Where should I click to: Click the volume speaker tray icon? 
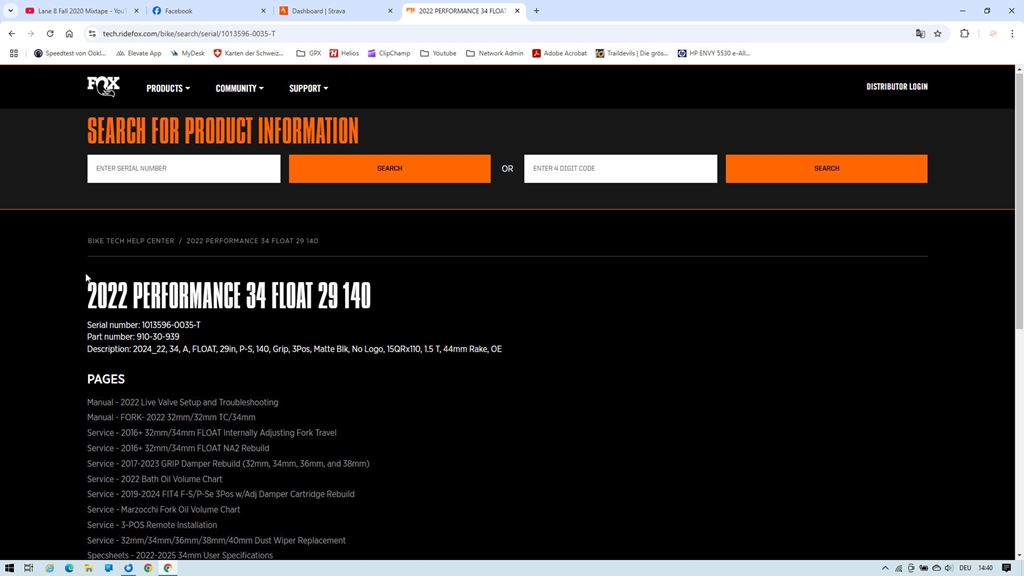[x=949, y=568]
